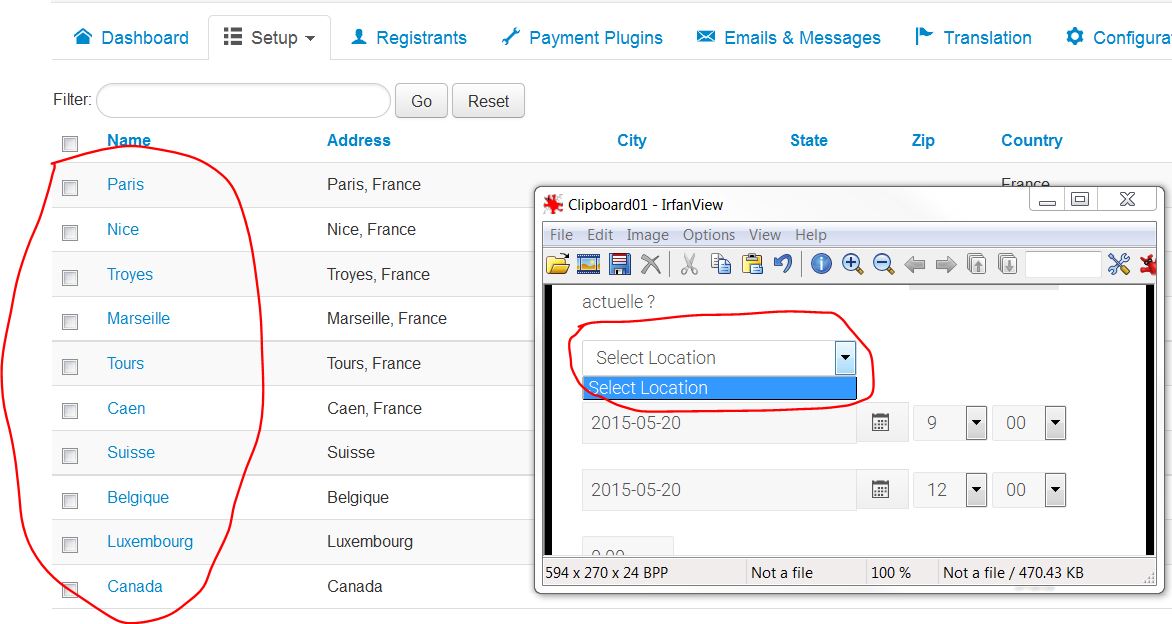Switch to the Registrants tab

tap(409, 38)
